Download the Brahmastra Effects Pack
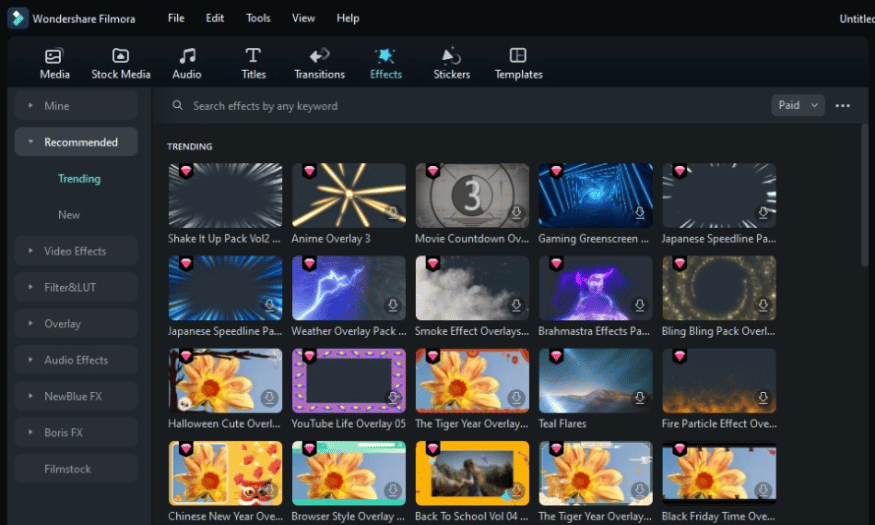875x525 pixels. [640, 305]
